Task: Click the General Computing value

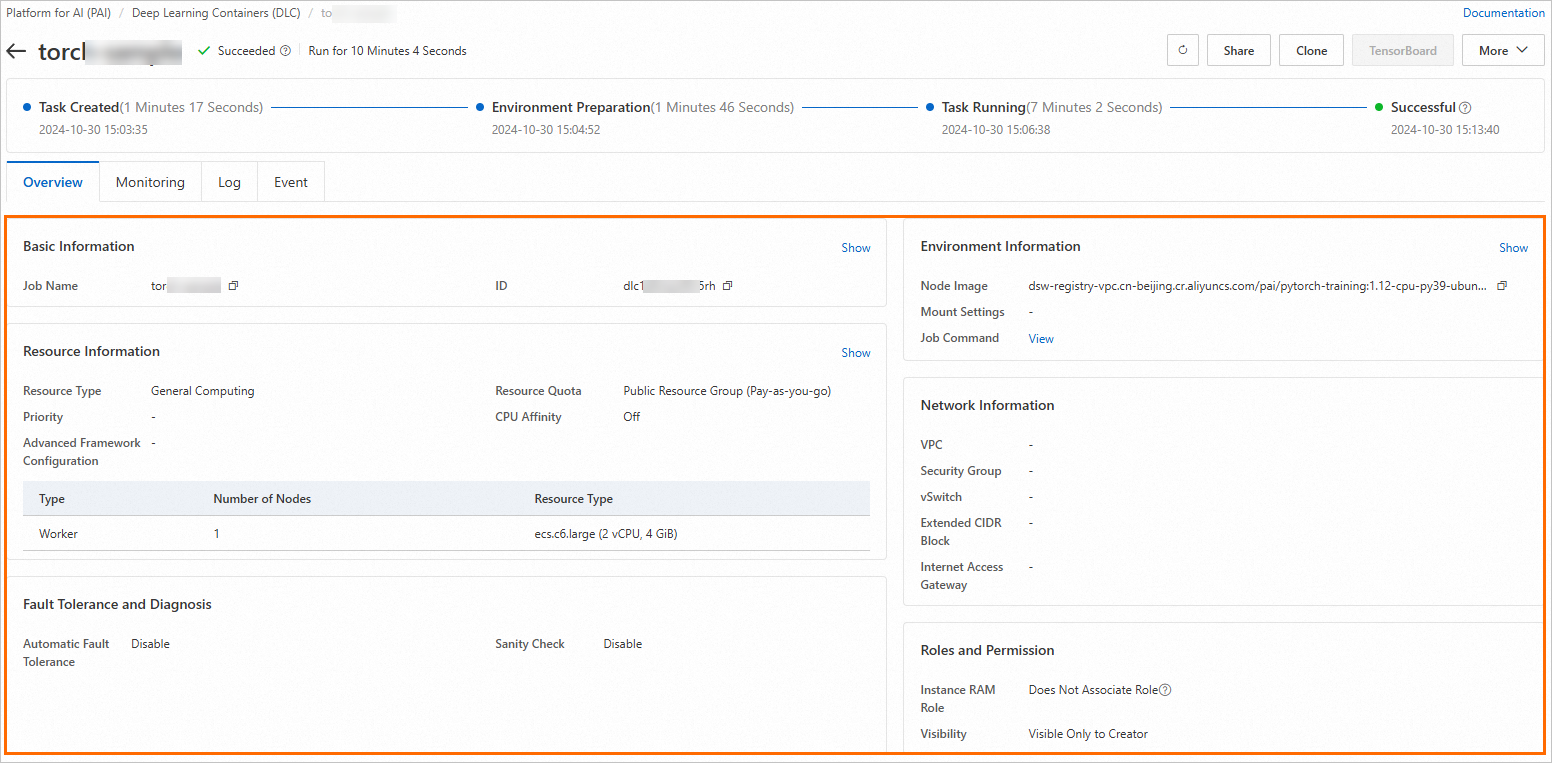Action: (x=203, y=391)
